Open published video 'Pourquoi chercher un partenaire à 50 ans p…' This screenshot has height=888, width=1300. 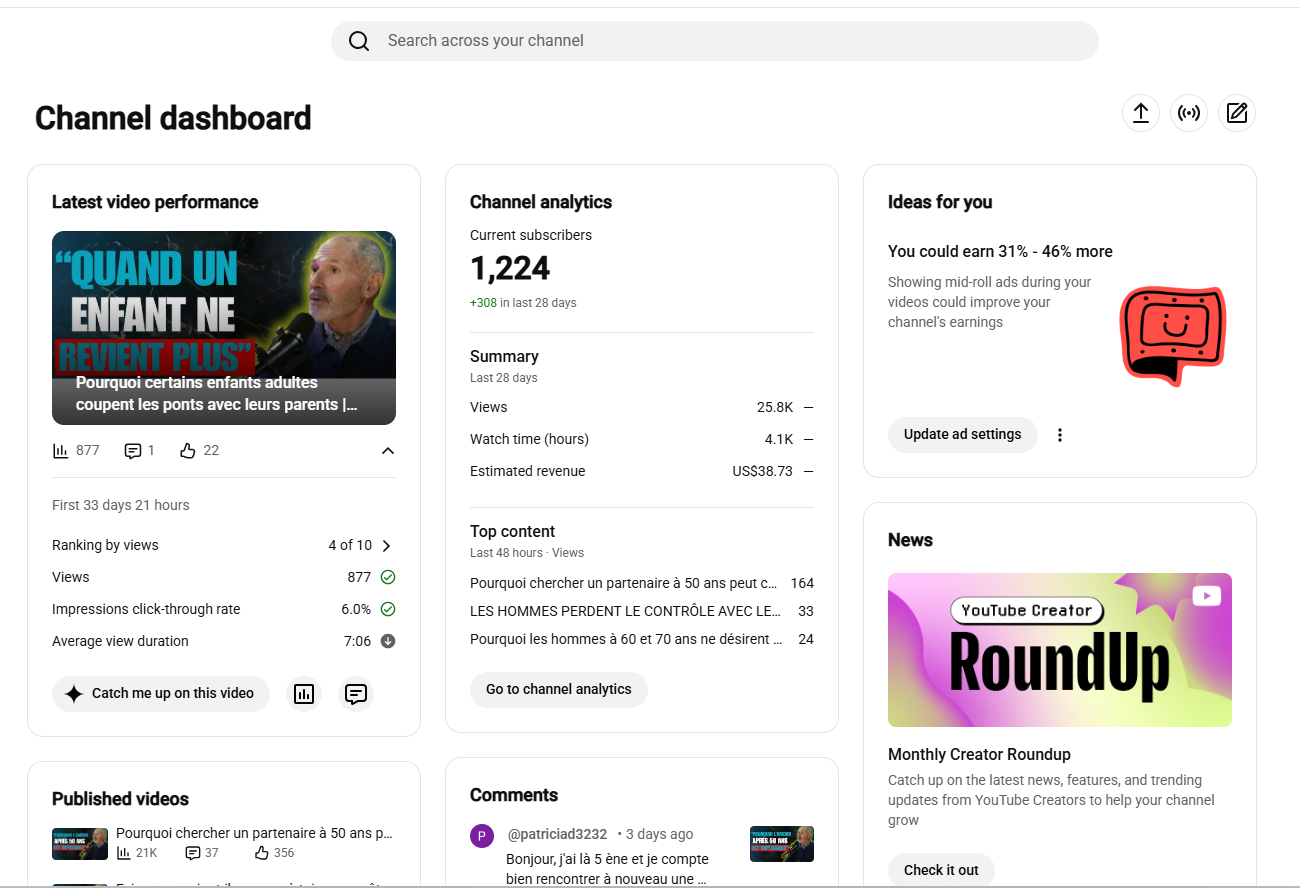254,833
